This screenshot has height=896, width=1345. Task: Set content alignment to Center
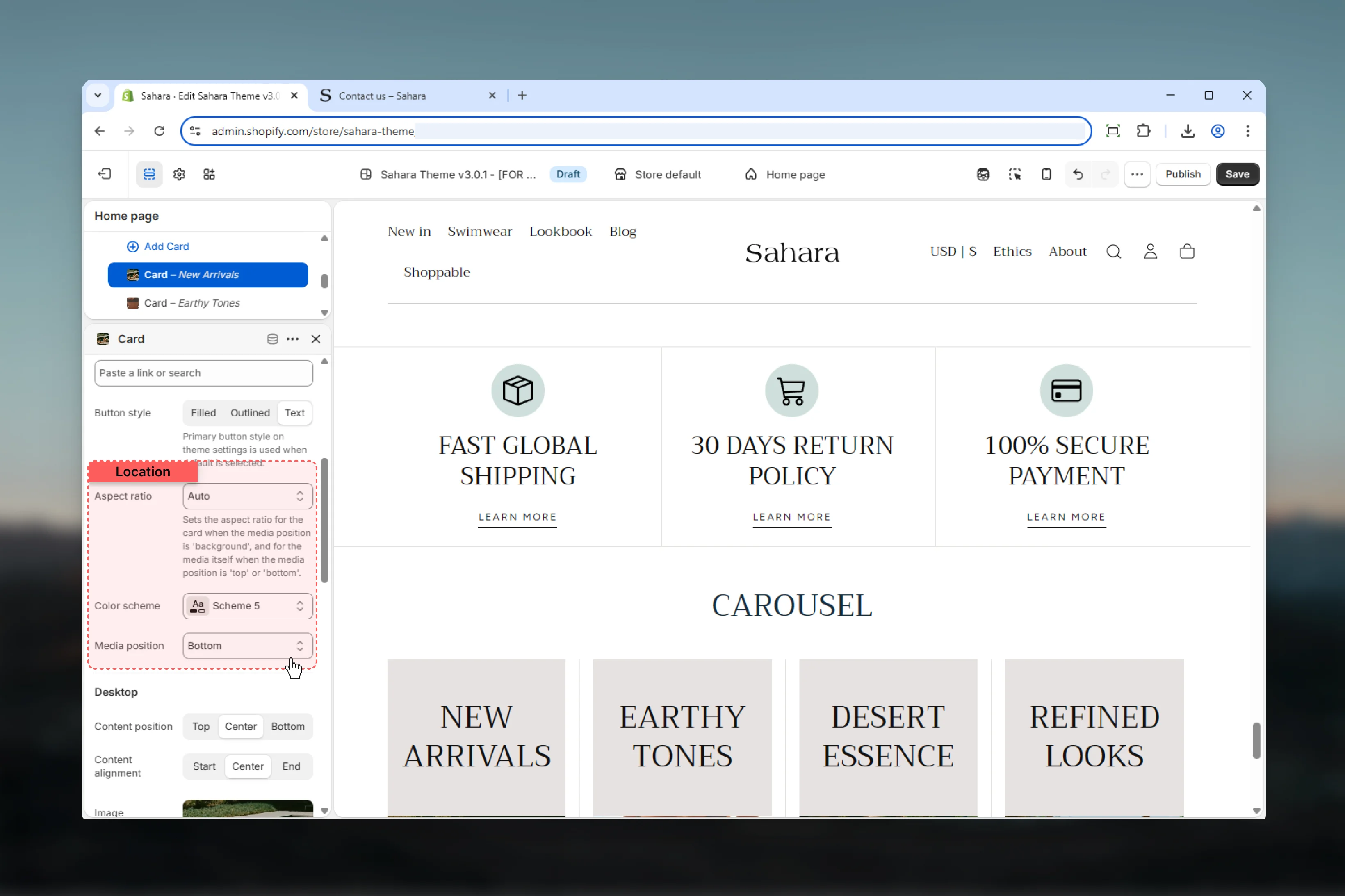[x=248, y=766]
